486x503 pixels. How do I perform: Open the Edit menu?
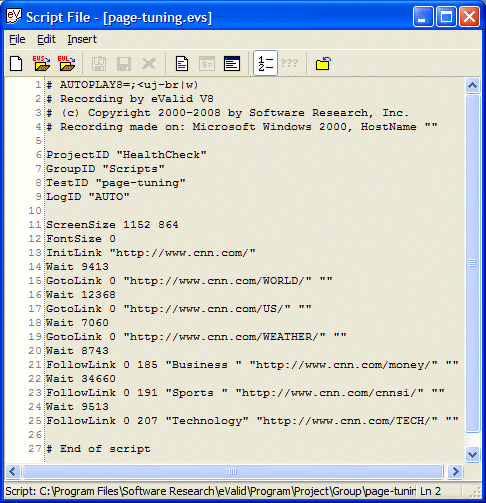click(46, 39)
